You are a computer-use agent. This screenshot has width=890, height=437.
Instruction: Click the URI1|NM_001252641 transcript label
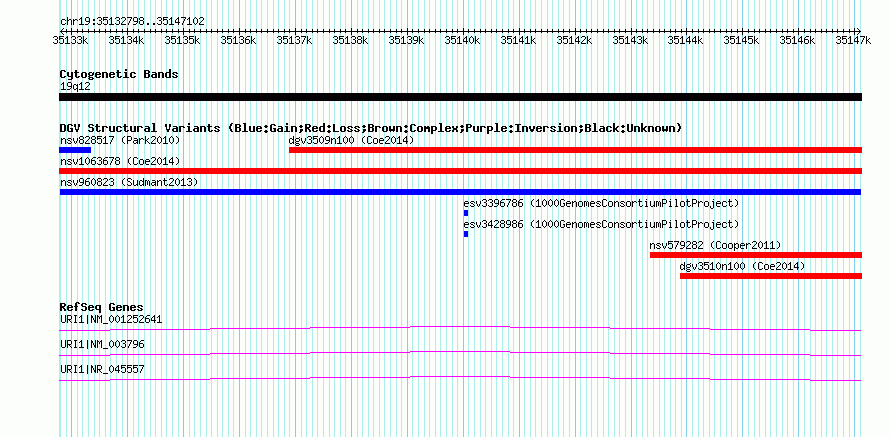[111, 320]
